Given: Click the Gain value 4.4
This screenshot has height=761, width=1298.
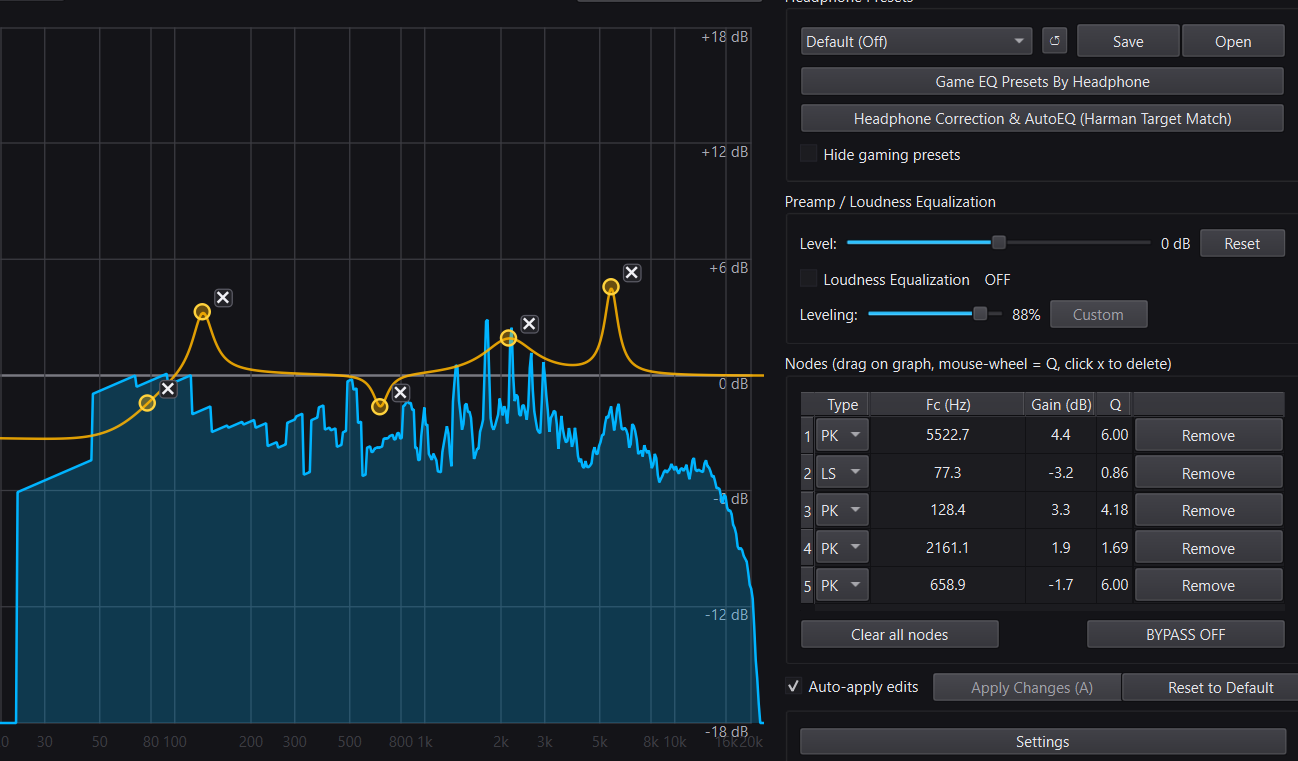Looking at the screenshot, I should pyautogui.click(x=1061, y=435).
